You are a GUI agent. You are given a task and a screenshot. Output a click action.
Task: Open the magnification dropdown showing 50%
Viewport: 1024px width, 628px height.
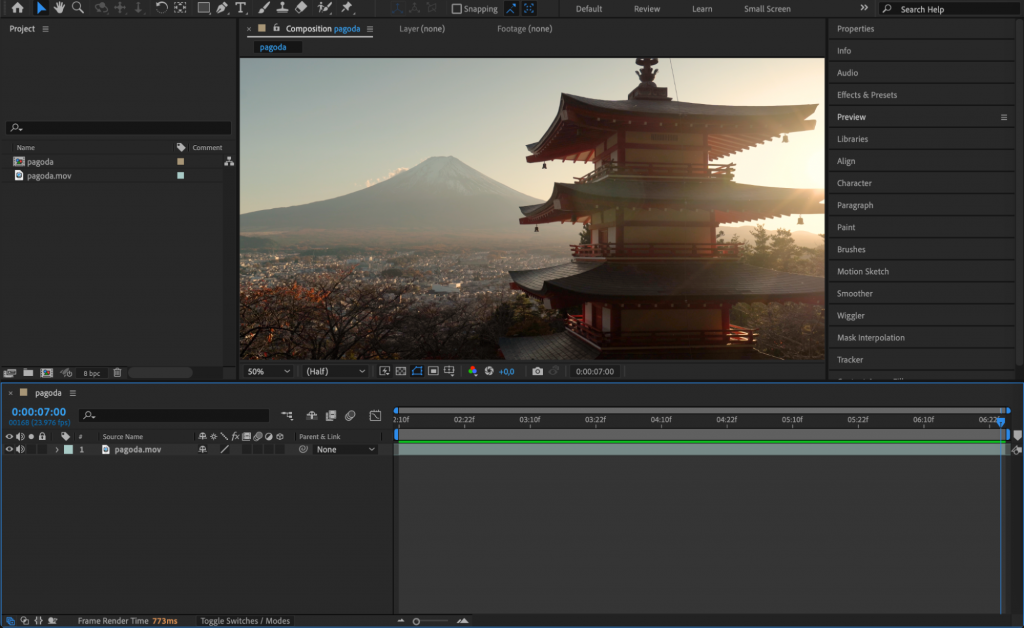point(267,370)
